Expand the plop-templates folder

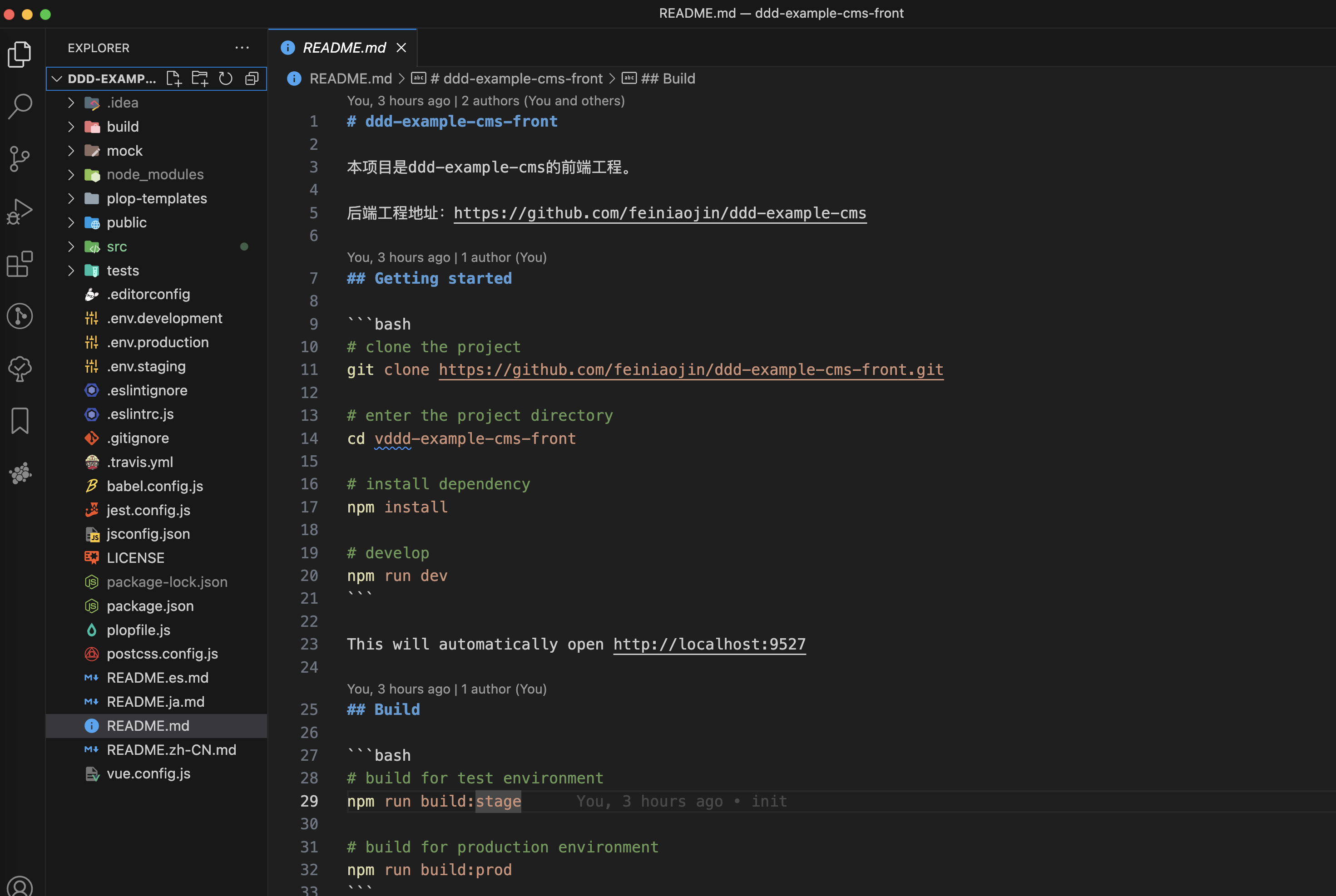click(x=156, y=198)
